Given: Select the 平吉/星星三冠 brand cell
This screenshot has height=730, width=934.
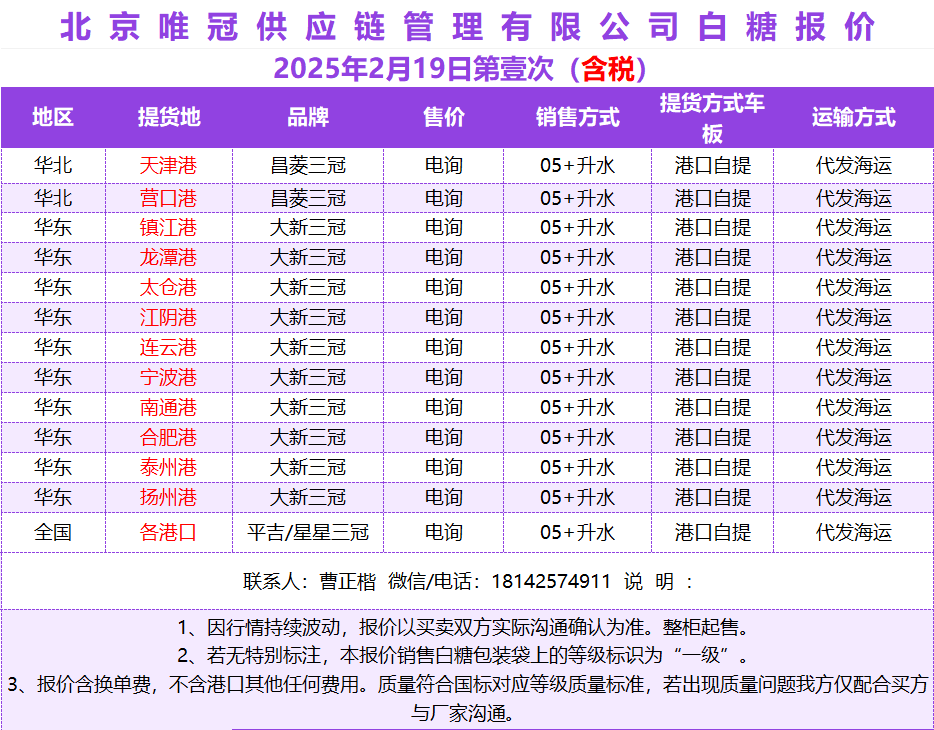Looking at the screenshot, I should tap(308, 532).
